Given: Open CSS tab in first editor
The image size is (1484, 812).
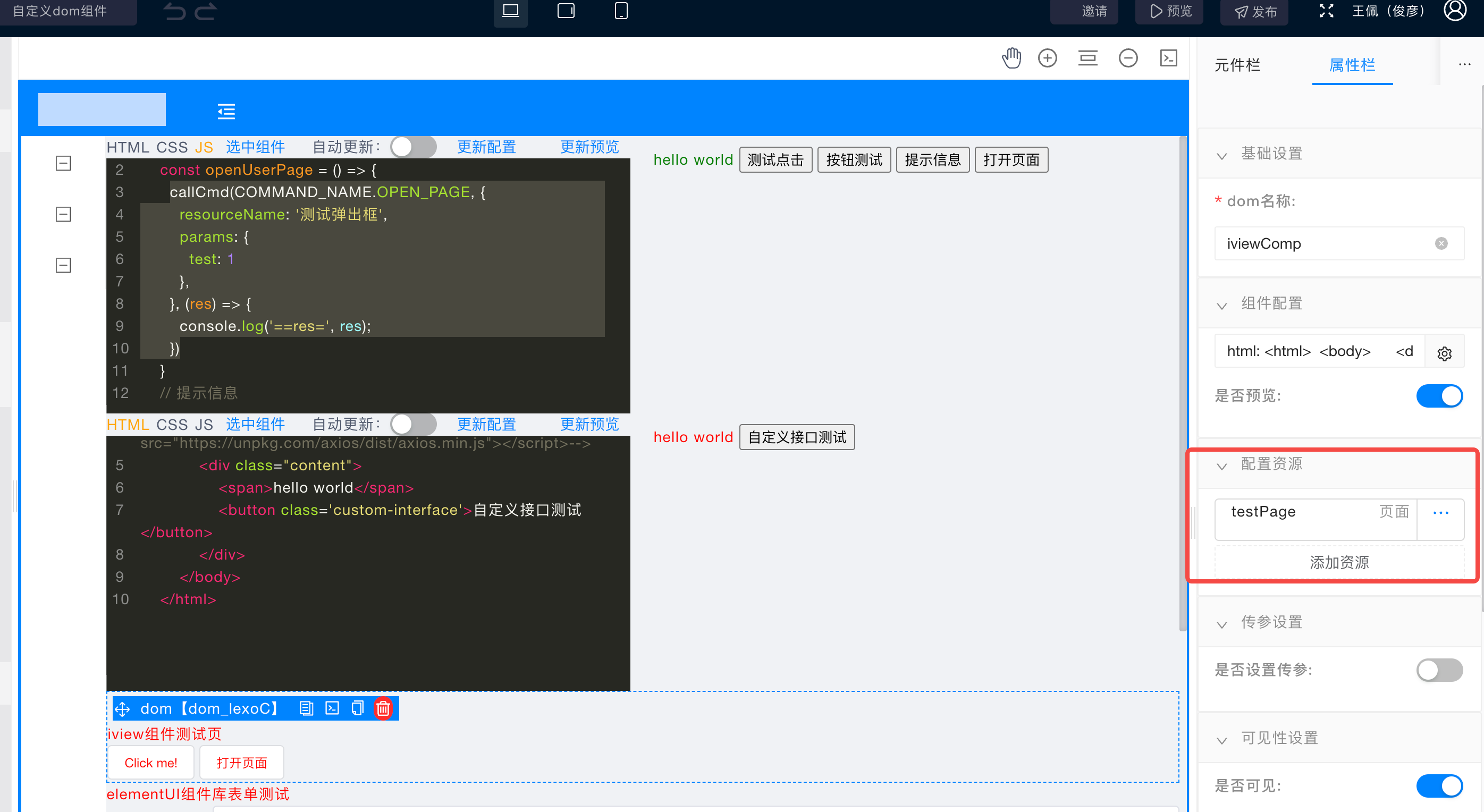Looking at the screenshot, I should (x=172, y=147).
